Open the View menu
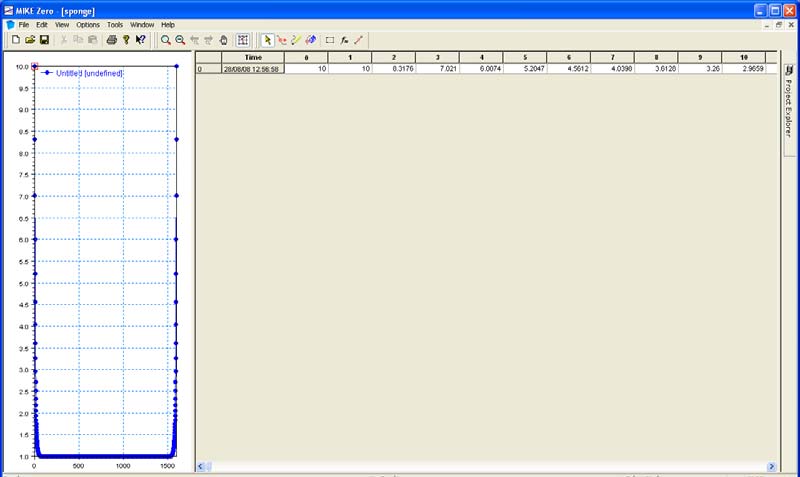This screenshot has width=800, height=477. 62,24
